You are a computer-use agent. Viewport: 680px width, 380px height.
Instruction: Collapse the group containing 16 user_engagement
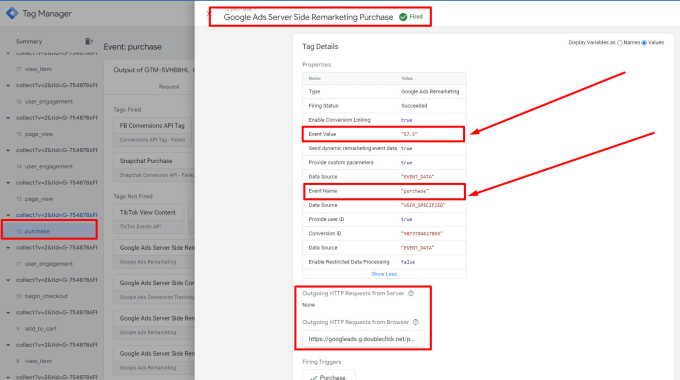pyautogui.click(x=8, y=85)
